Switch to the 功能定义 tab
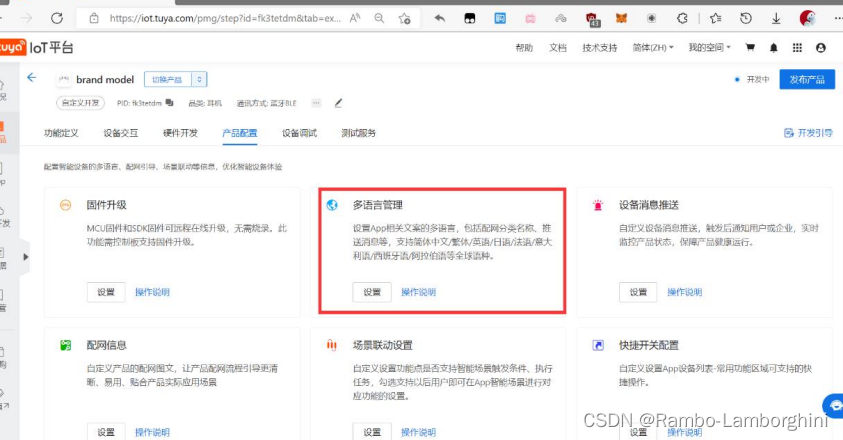The height and width of the screenshot is (440, 843). pos(61,133)
